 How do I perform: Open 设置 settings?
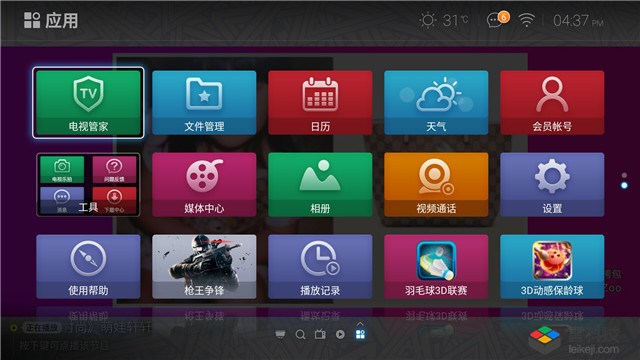click(552, 184)
